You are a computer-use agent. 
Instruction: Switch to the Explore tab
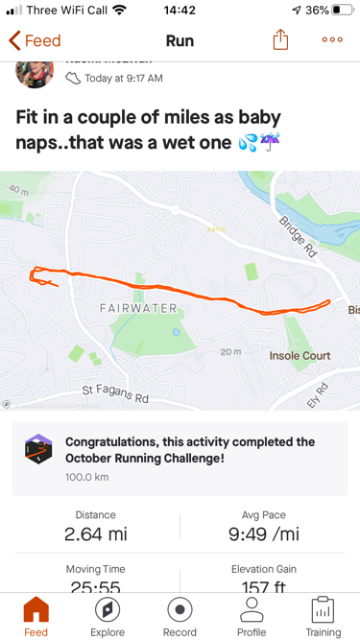pos(107,616)
